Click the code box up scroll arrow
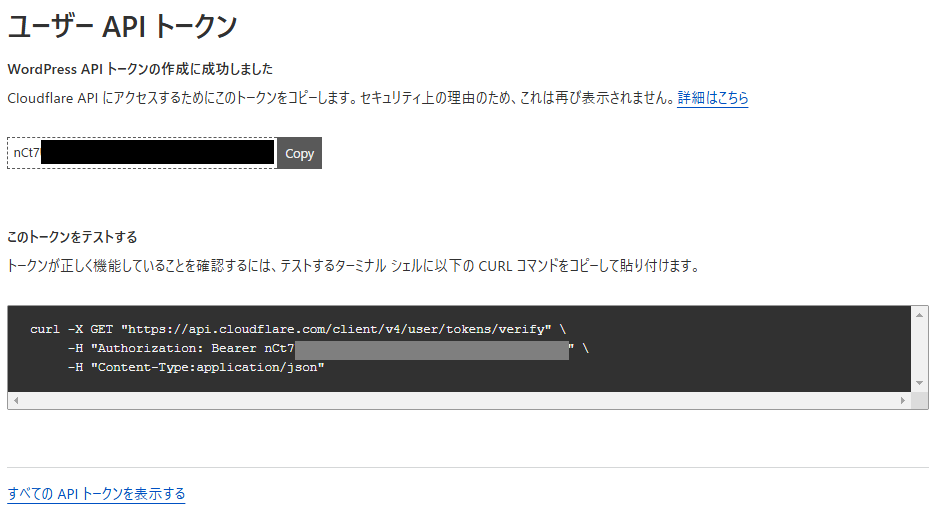The height and width of the screenshot is (524, 941). click(919, 315)
